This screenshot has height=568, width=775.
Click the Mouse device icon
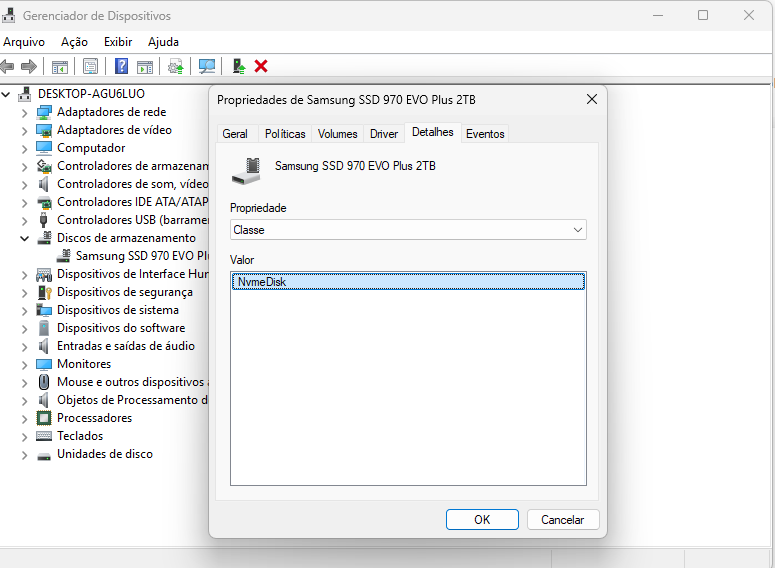point(44,382)
